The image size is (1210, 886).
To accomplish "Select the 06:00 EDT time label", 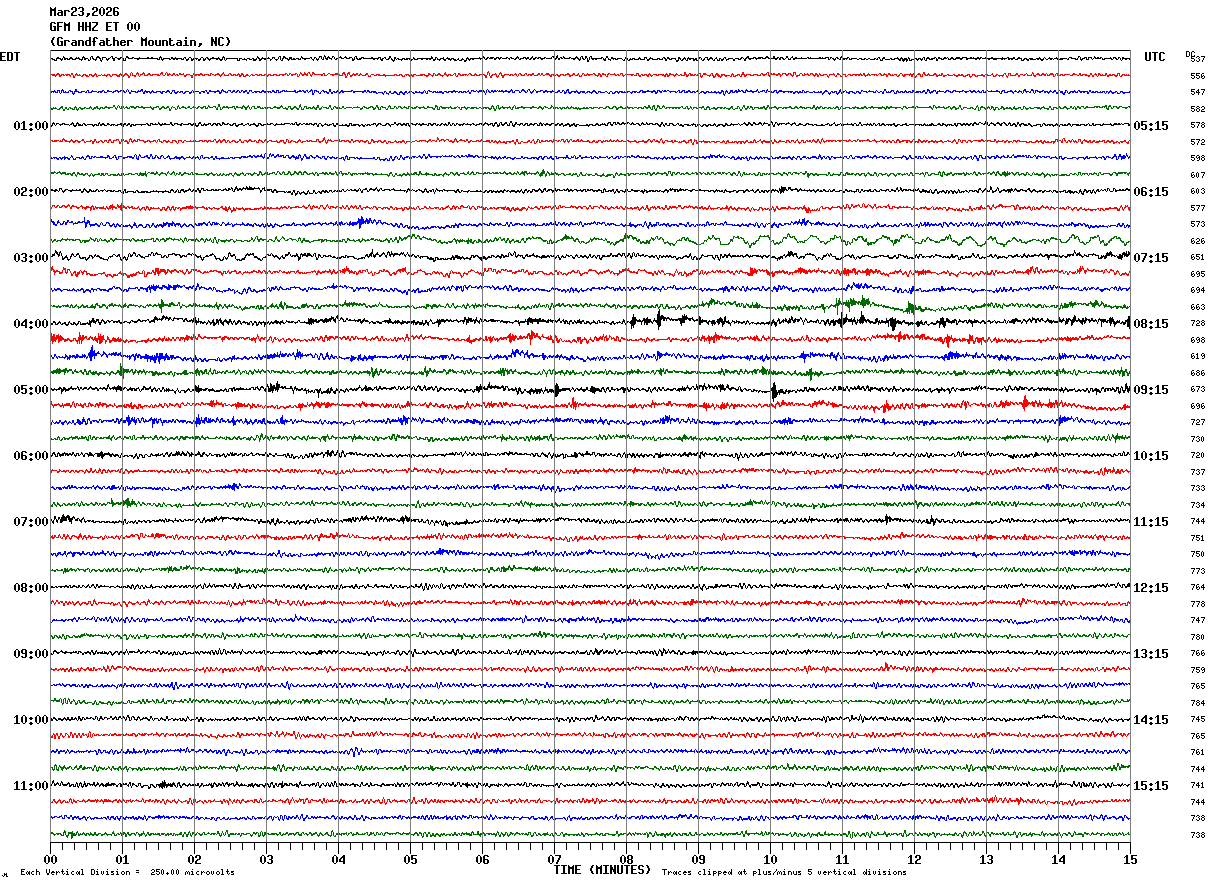I will point(31,456).
